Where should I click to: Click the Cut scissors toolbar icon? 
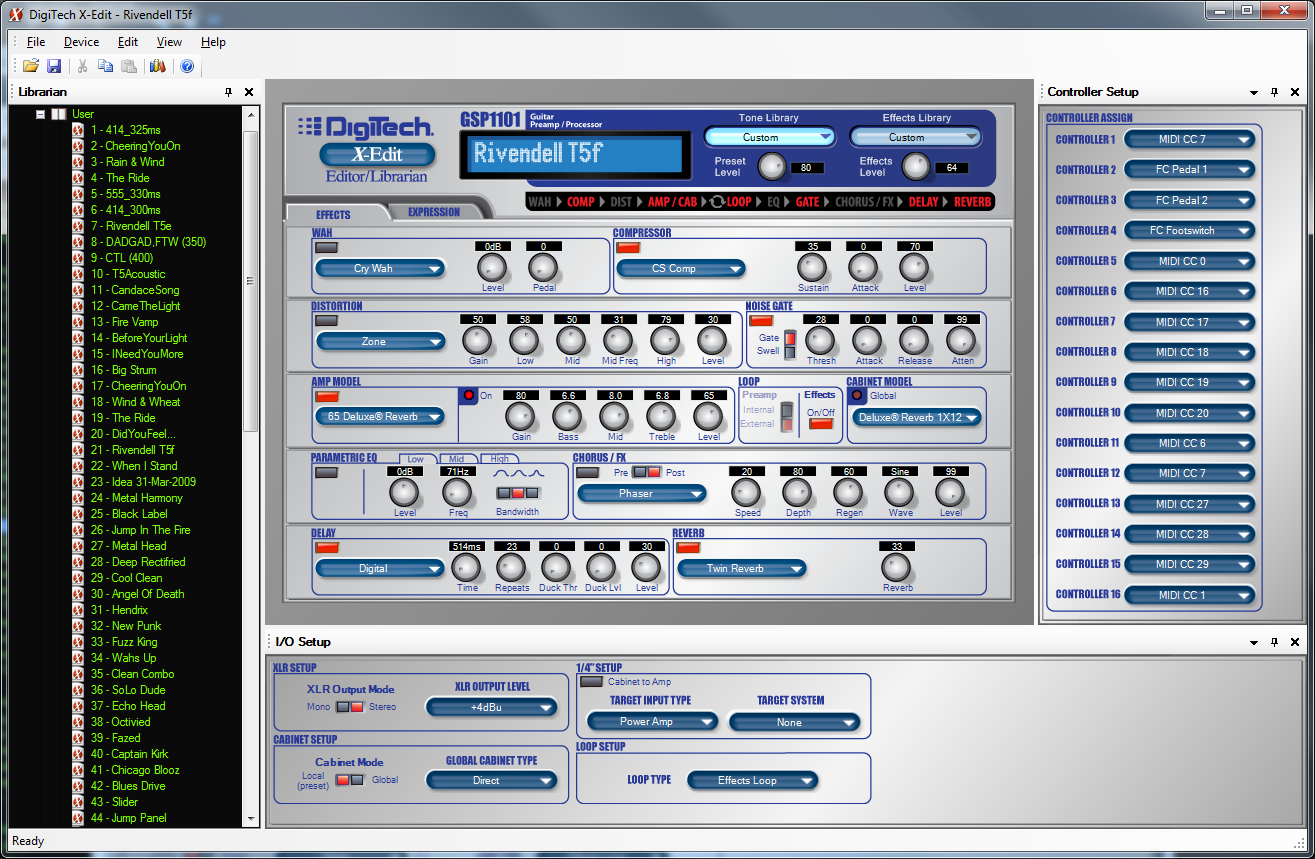click(x=83, y=66)
